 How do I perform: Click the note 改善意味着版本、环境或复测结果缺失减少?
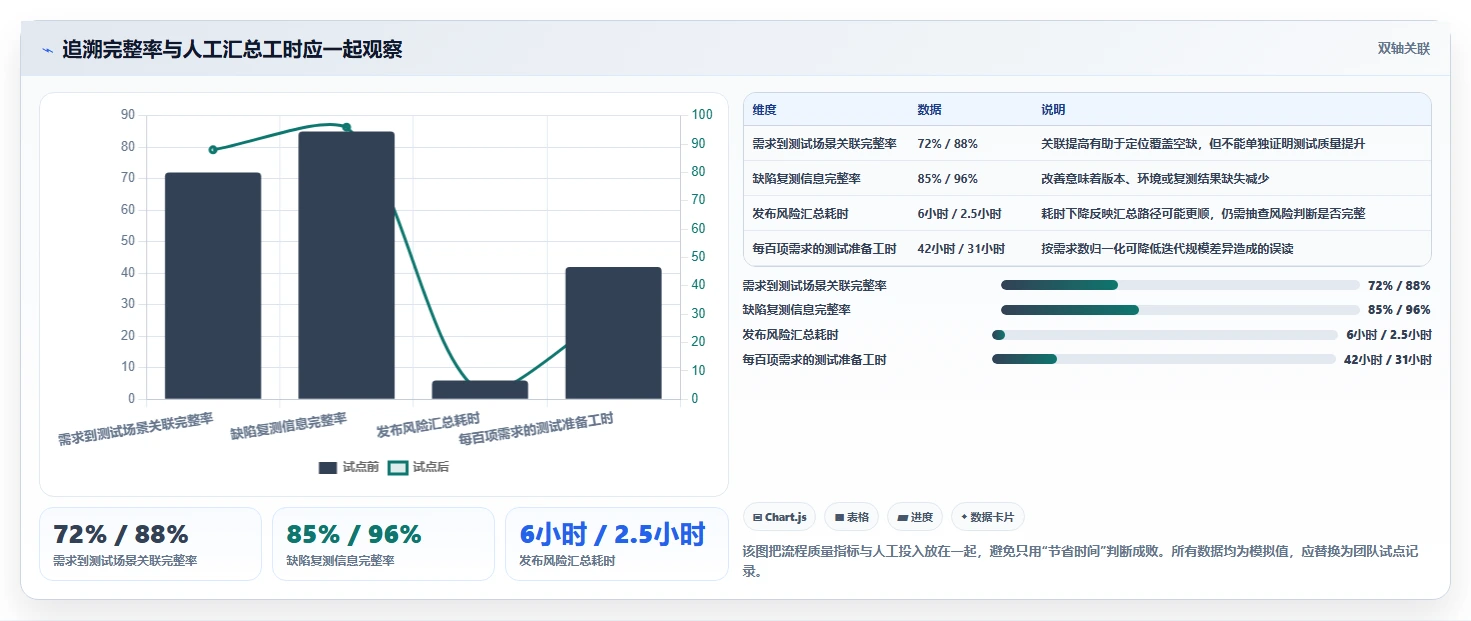(x=1155, y=179)
